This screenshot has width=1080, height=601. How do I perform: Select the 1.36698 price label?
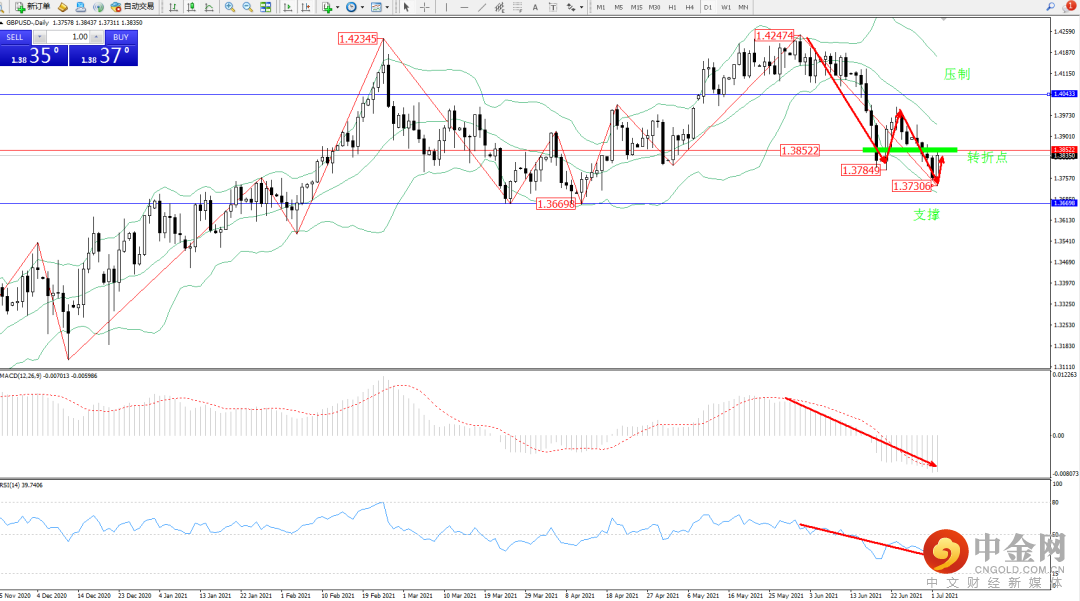556,204
